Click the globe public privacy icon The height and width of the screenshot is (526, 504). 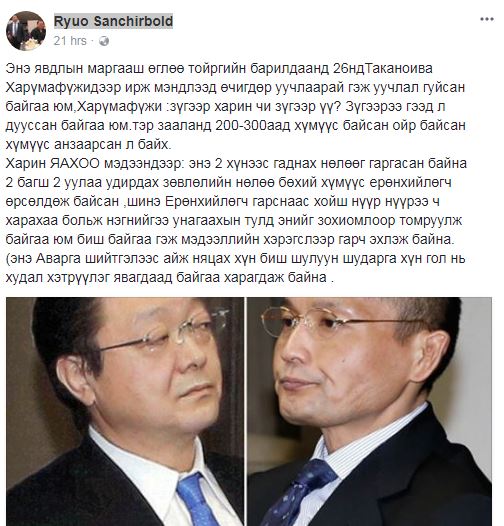(104, 41)
